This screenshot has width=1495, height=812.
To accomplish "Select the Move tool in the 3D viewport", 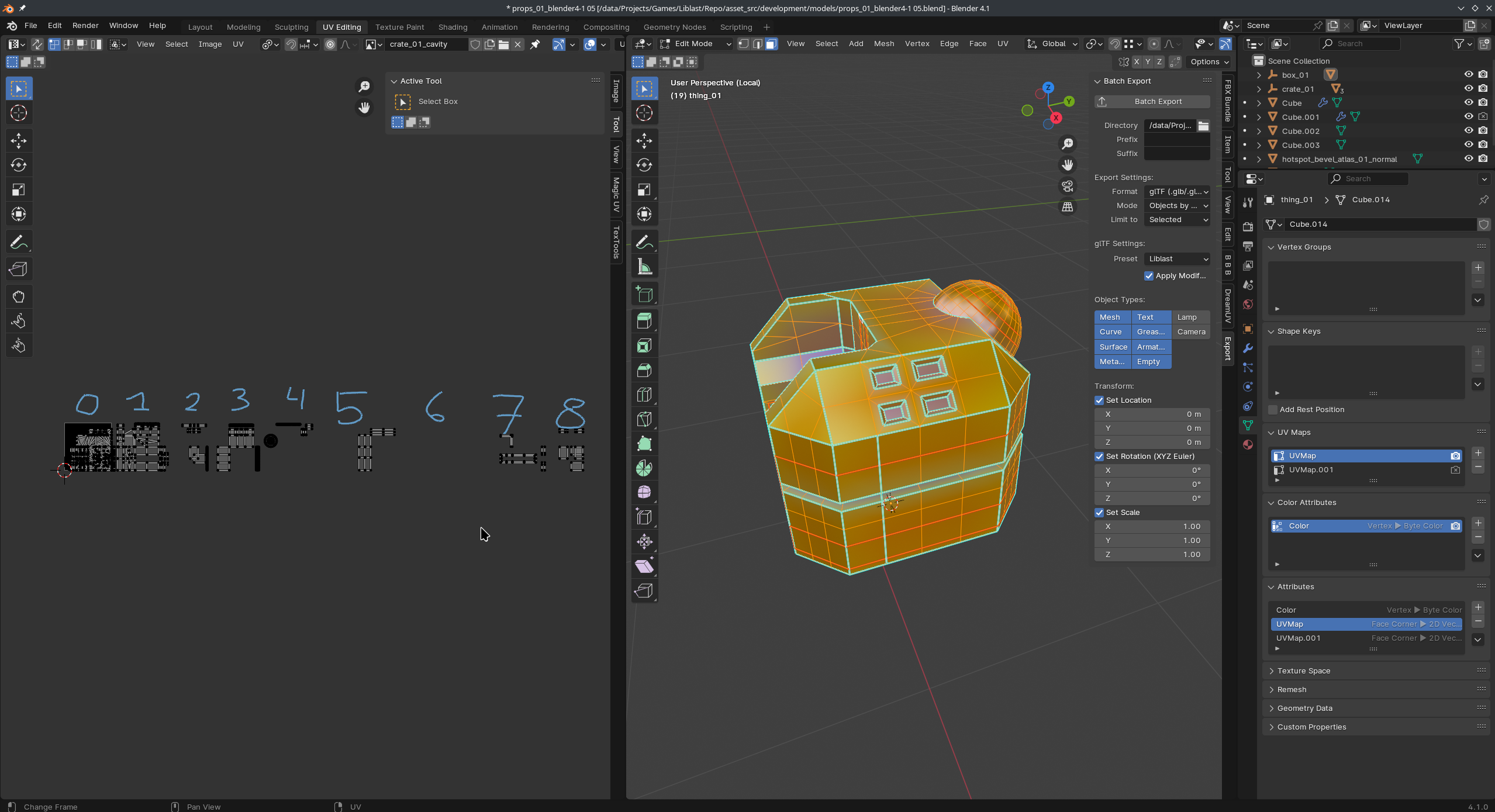I will click(x=644, y=140).
